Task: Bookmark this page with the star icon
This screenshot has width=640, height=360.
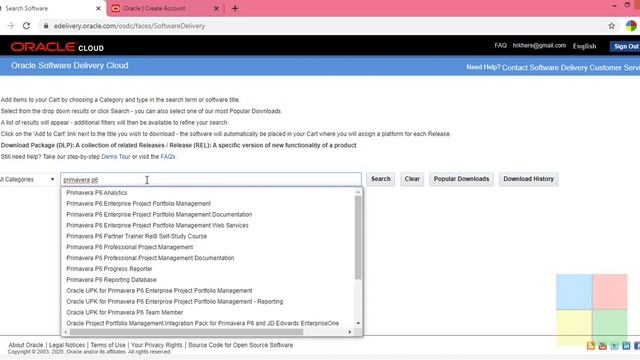Action: [x=611, y=26]
